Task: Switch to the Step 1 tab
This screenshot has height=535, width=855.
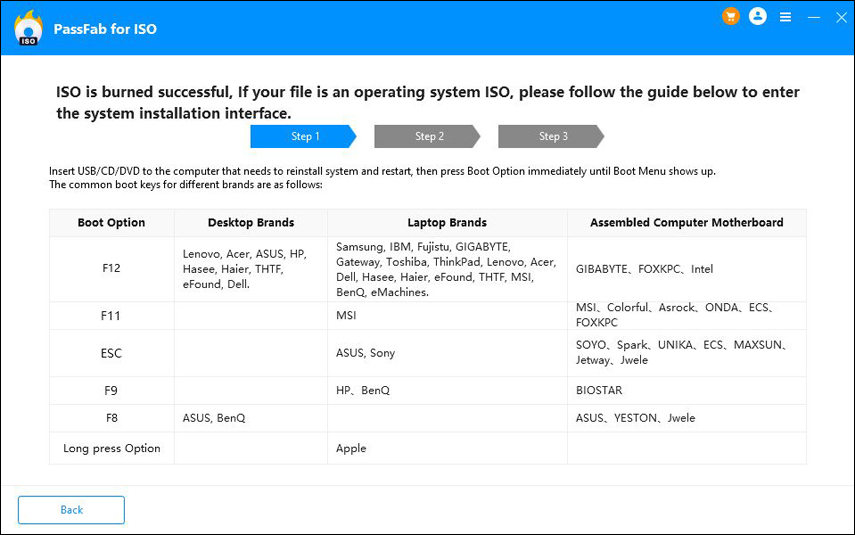Action: pyautogui.click(x=304, y=136)
